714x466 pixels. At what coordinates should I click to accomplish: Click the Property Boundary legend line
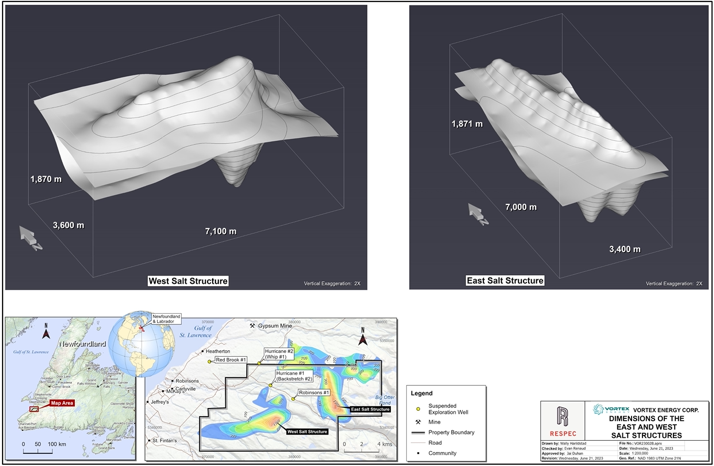point(417,432)
